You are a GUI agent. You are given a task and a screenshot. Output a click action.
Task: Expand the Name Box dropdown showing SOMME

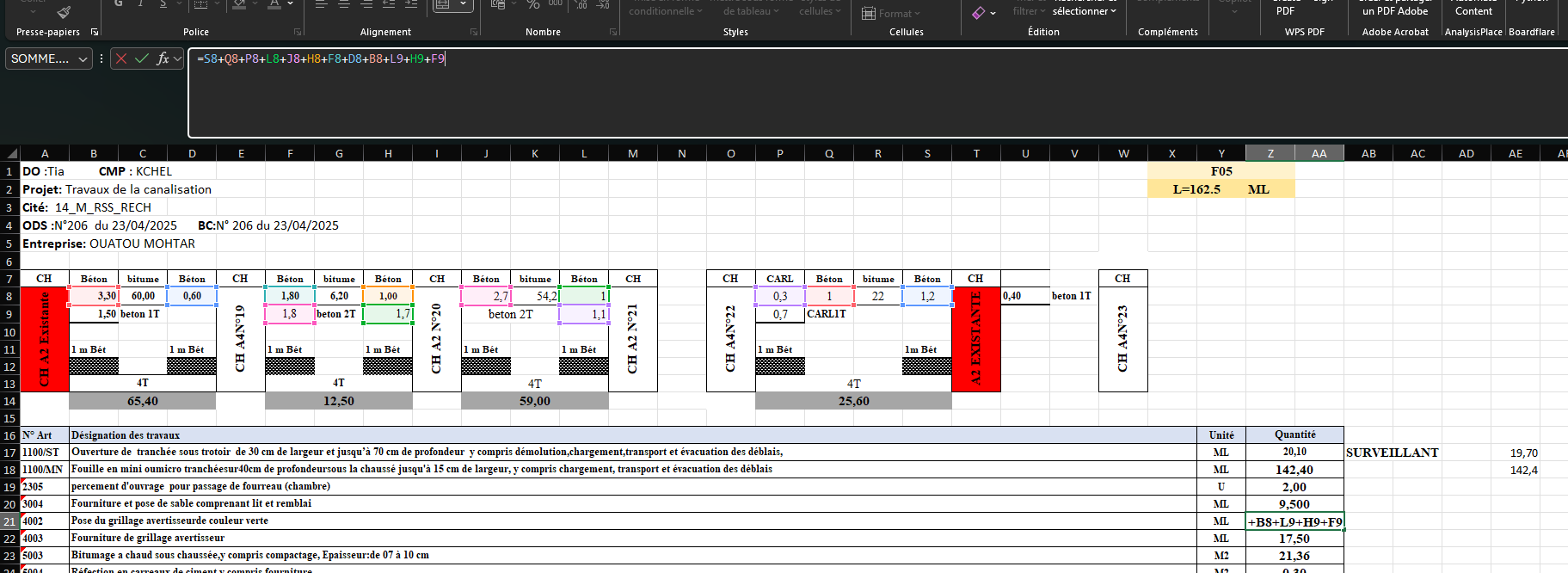[x=83, y=59]
